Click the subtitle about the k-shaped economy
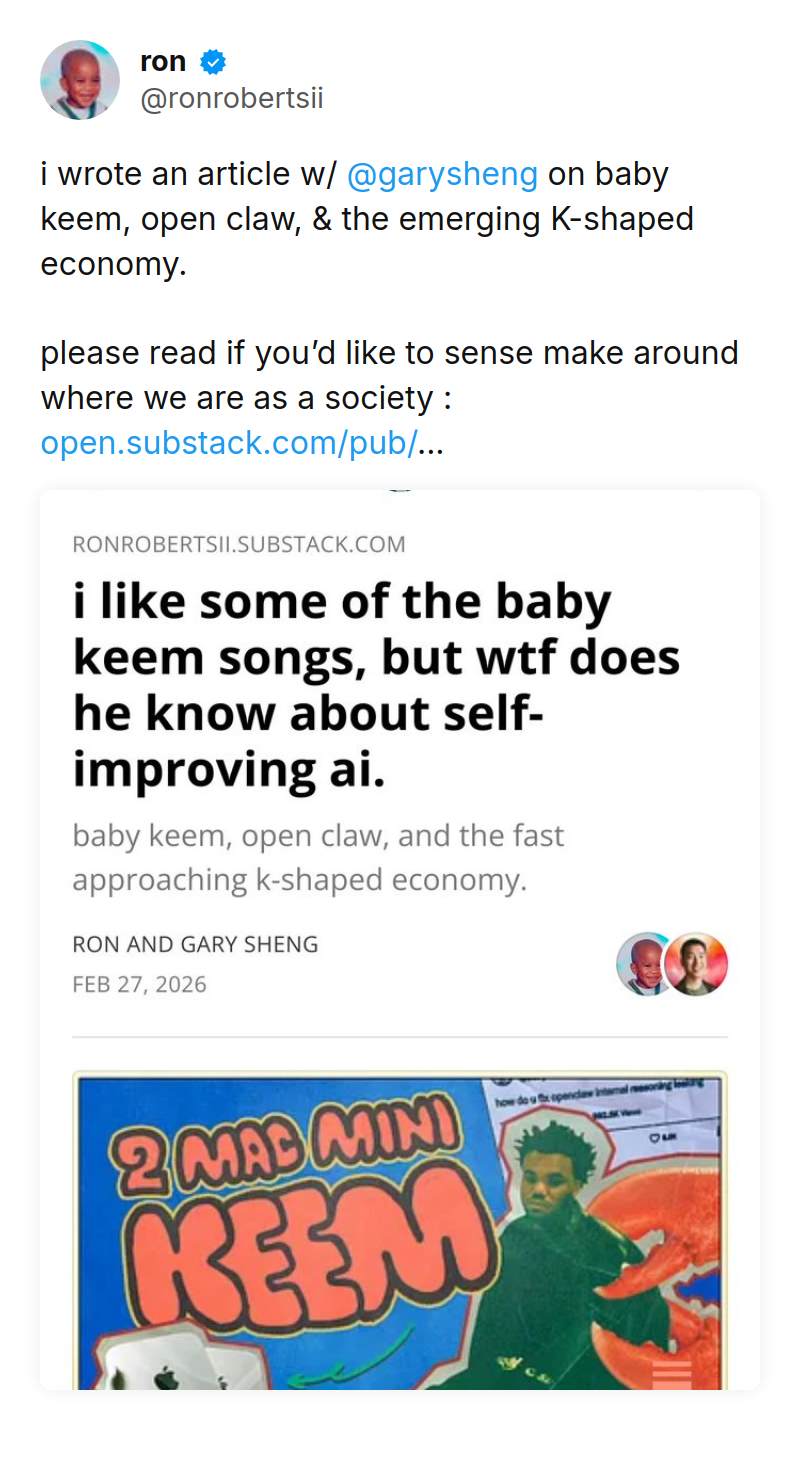 pos(318,857)
